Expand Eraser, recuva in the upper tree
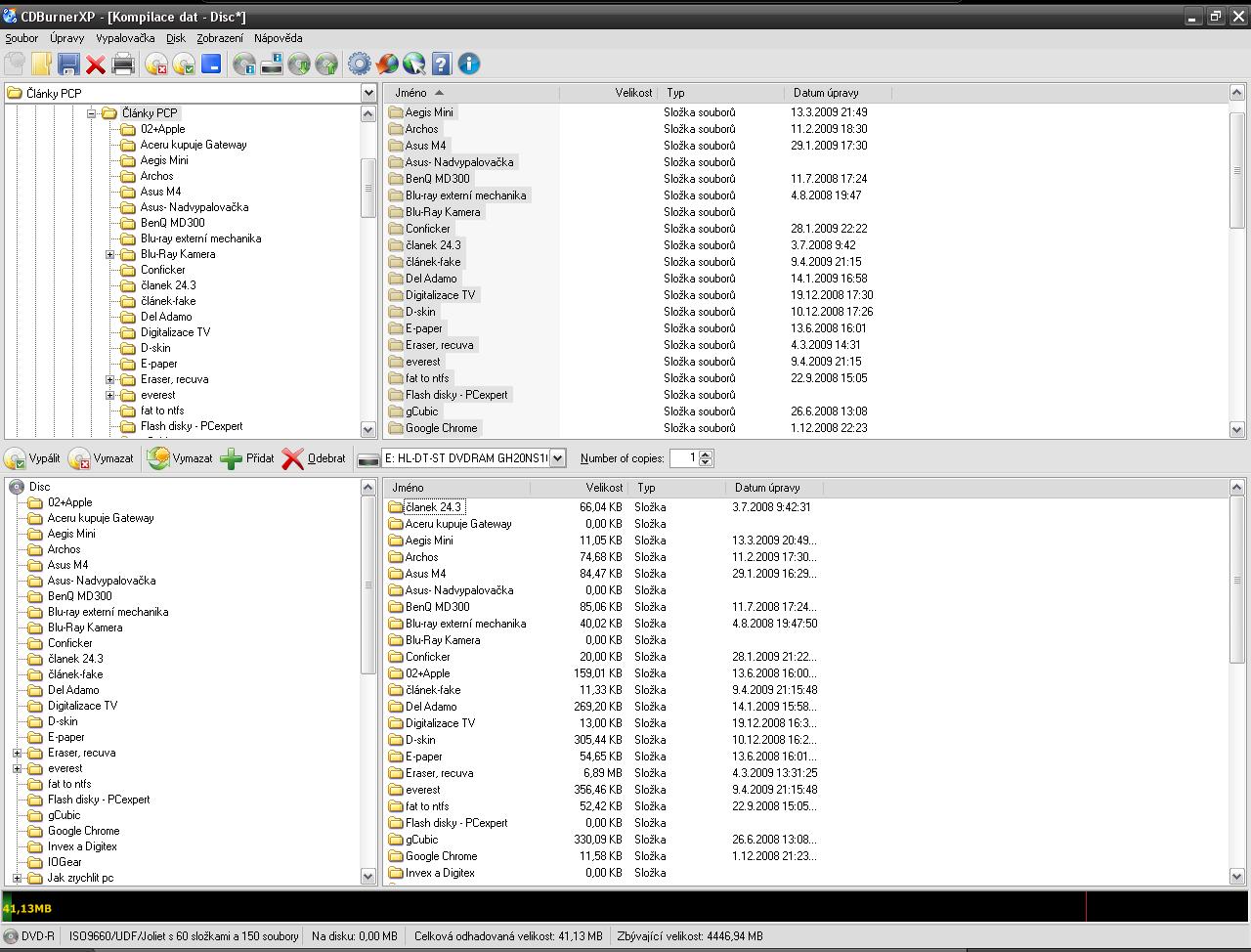This screenshot has width=1251, height=952. coord(110,379)
